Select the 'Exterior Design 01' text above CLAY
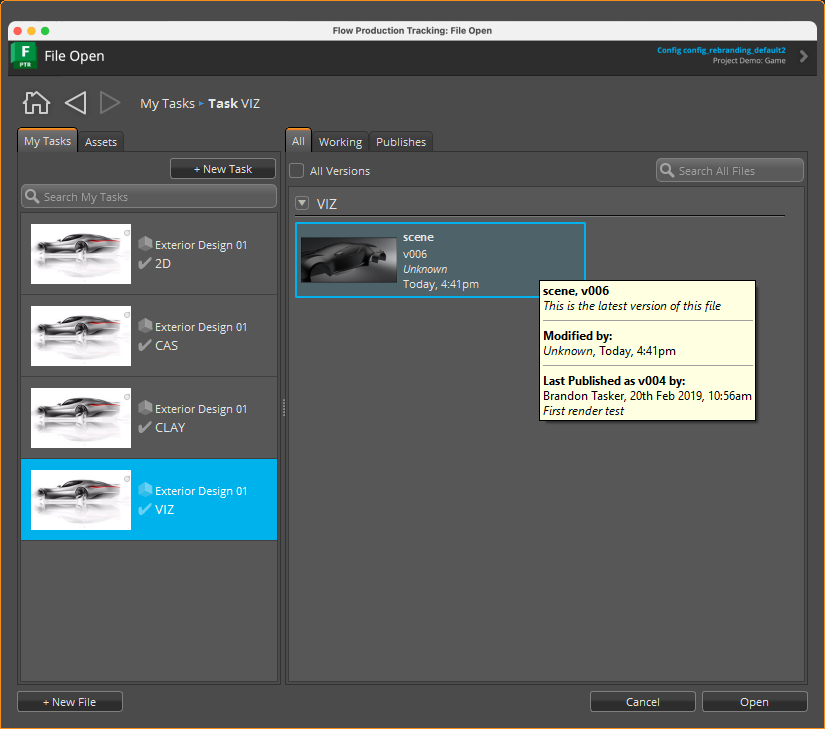The height and width of the screenshot is (729, 825). click(x=201, y=409)
